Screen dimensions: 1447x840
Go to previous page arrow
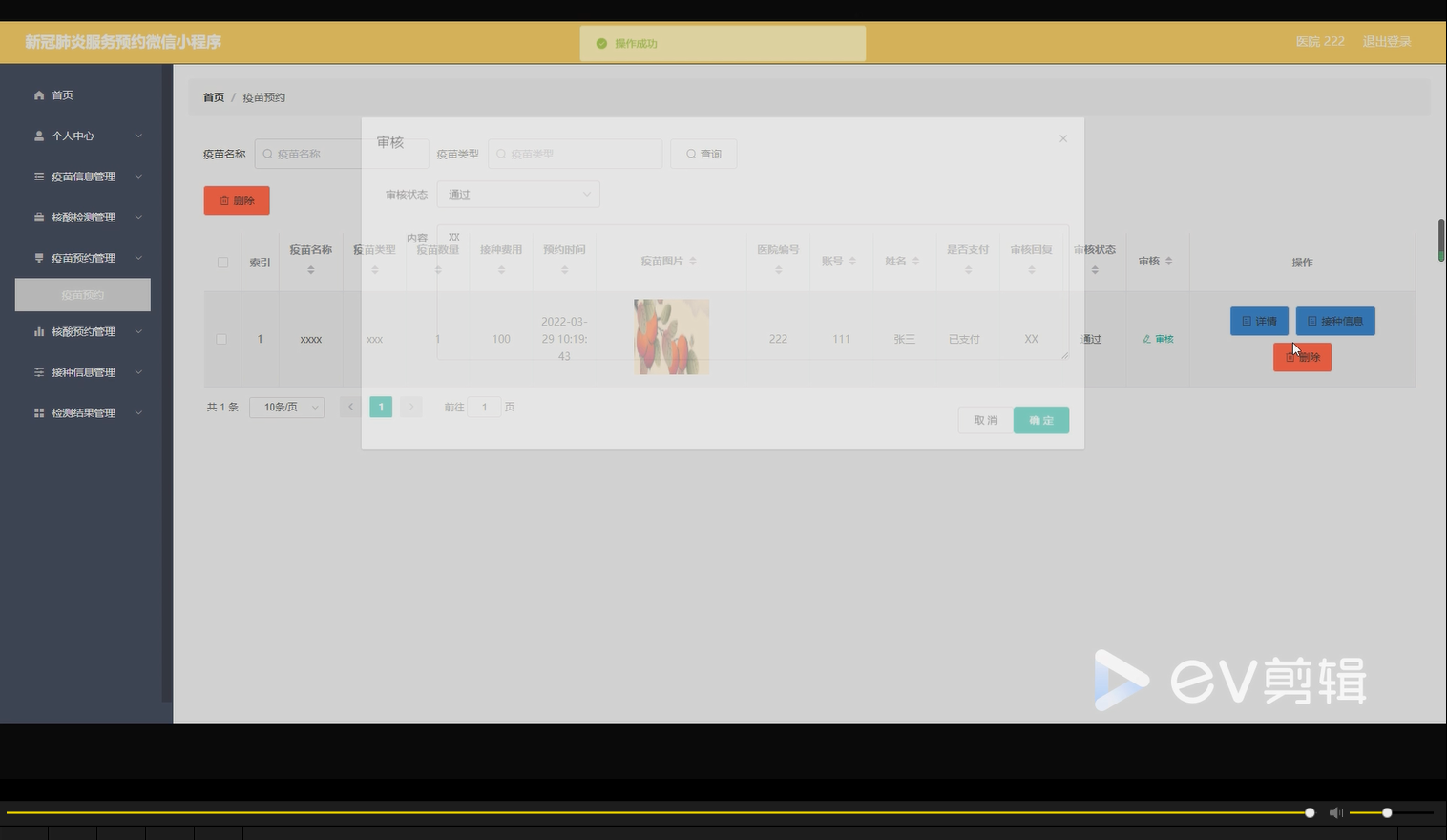pyautogui.click(x=350, y=408)
